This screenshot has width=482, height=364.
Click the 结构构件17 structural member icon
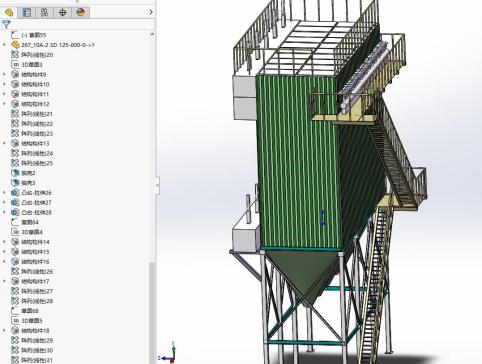pyautogui.click(x=15, y=281)
